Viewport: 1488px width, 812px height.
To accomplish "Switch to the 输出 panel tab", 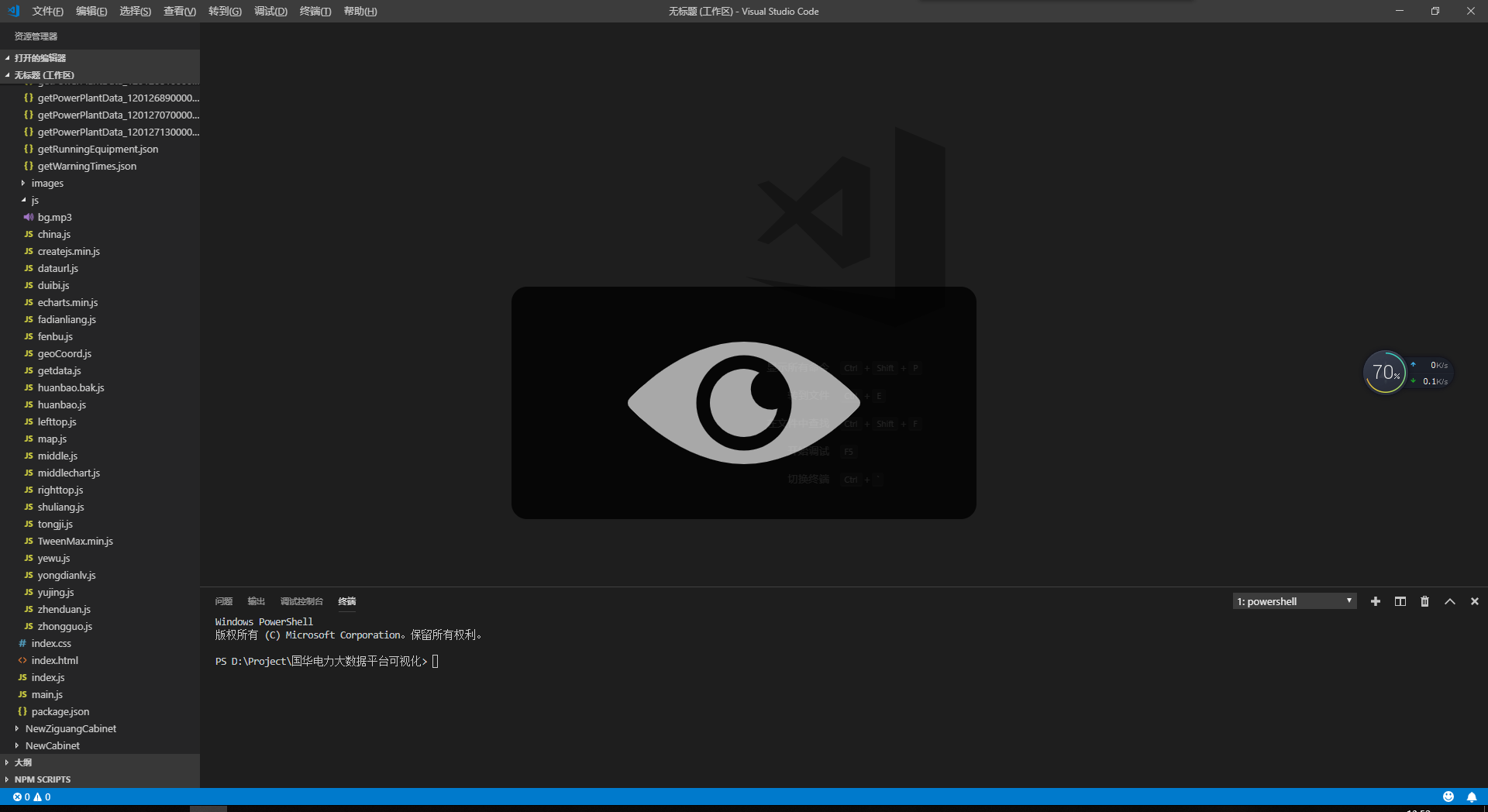I will tap(257, 601).
